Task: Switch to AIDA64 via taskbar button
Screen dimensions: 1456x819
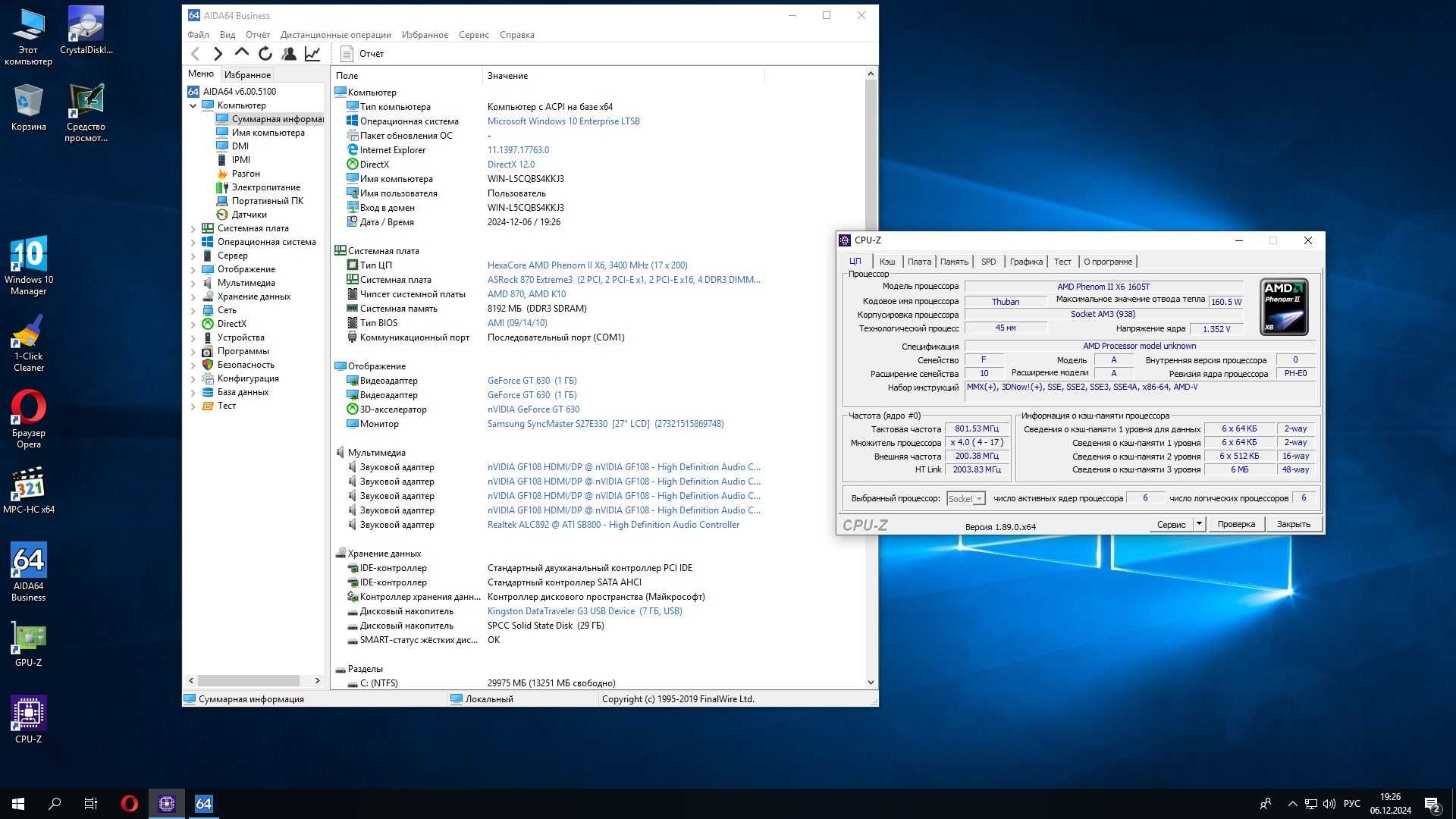Action: pos(203,804)
